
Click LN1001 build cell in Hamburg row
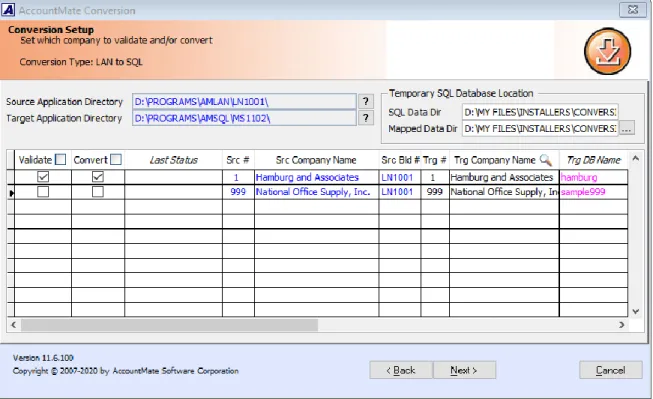400,177
